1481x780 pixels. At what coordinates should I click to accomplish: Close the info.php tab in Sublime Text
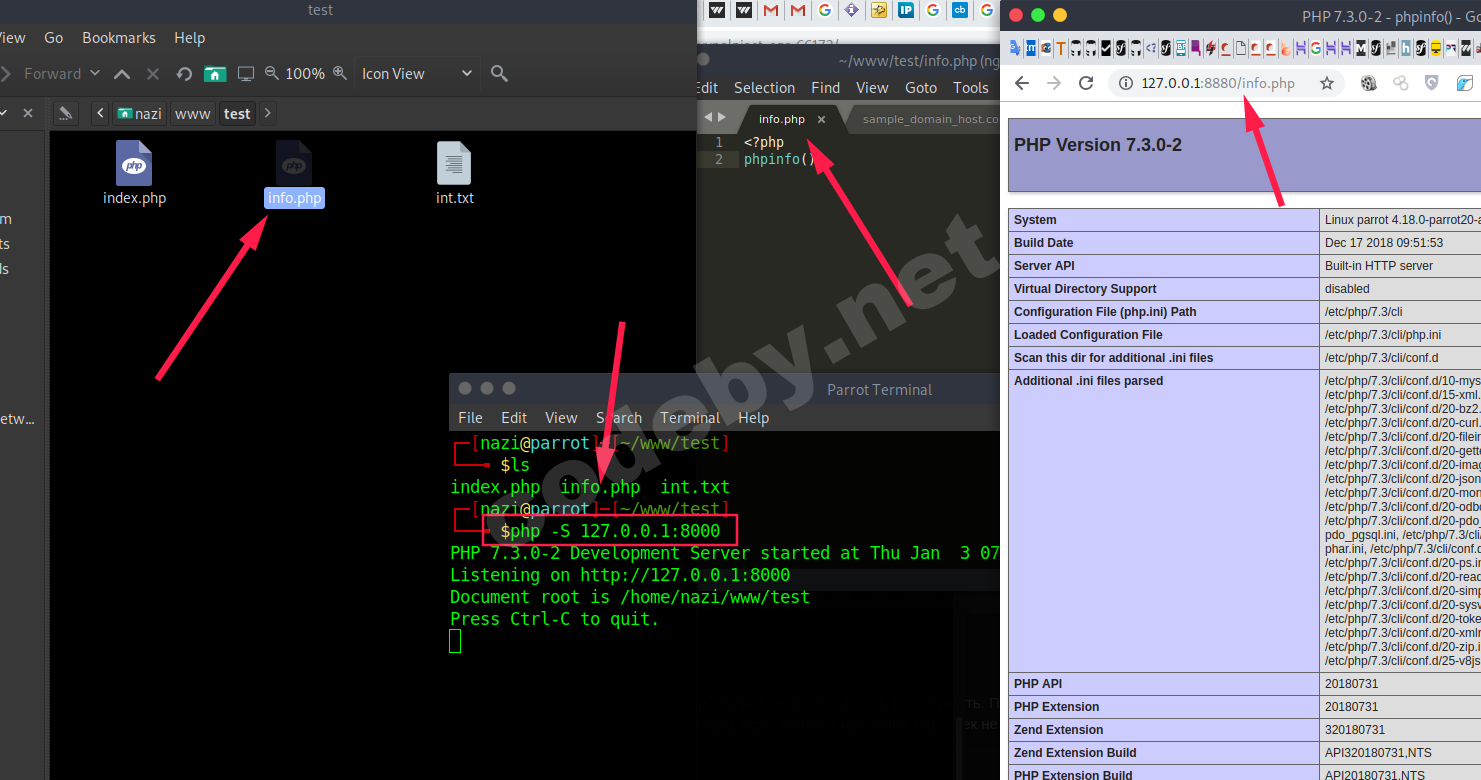pos(822,119)
